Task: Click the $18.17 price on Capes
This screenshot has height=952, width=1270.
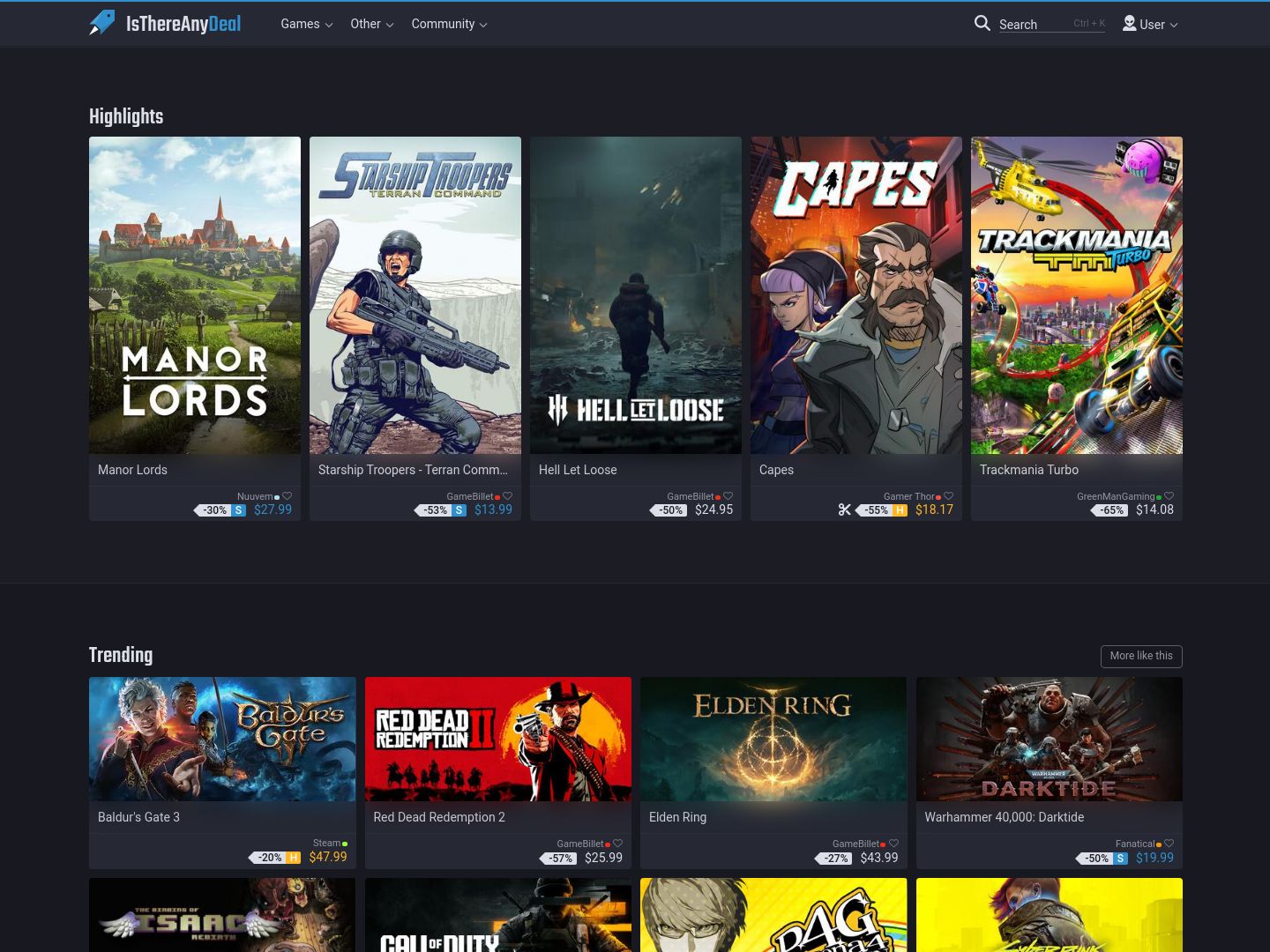Action: [x=934, y=509]
